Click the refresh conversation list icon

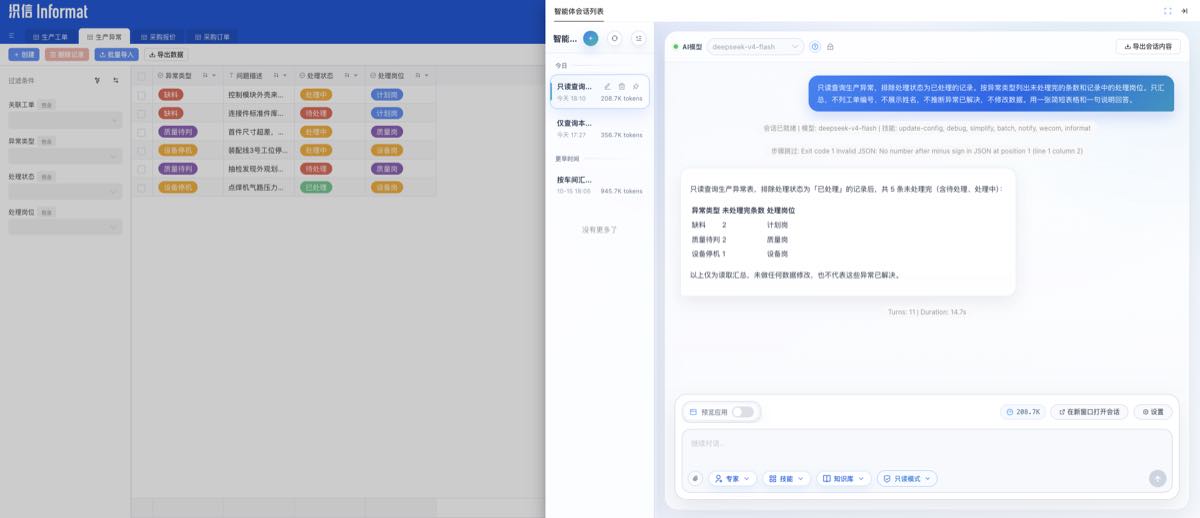click(615, 38)
